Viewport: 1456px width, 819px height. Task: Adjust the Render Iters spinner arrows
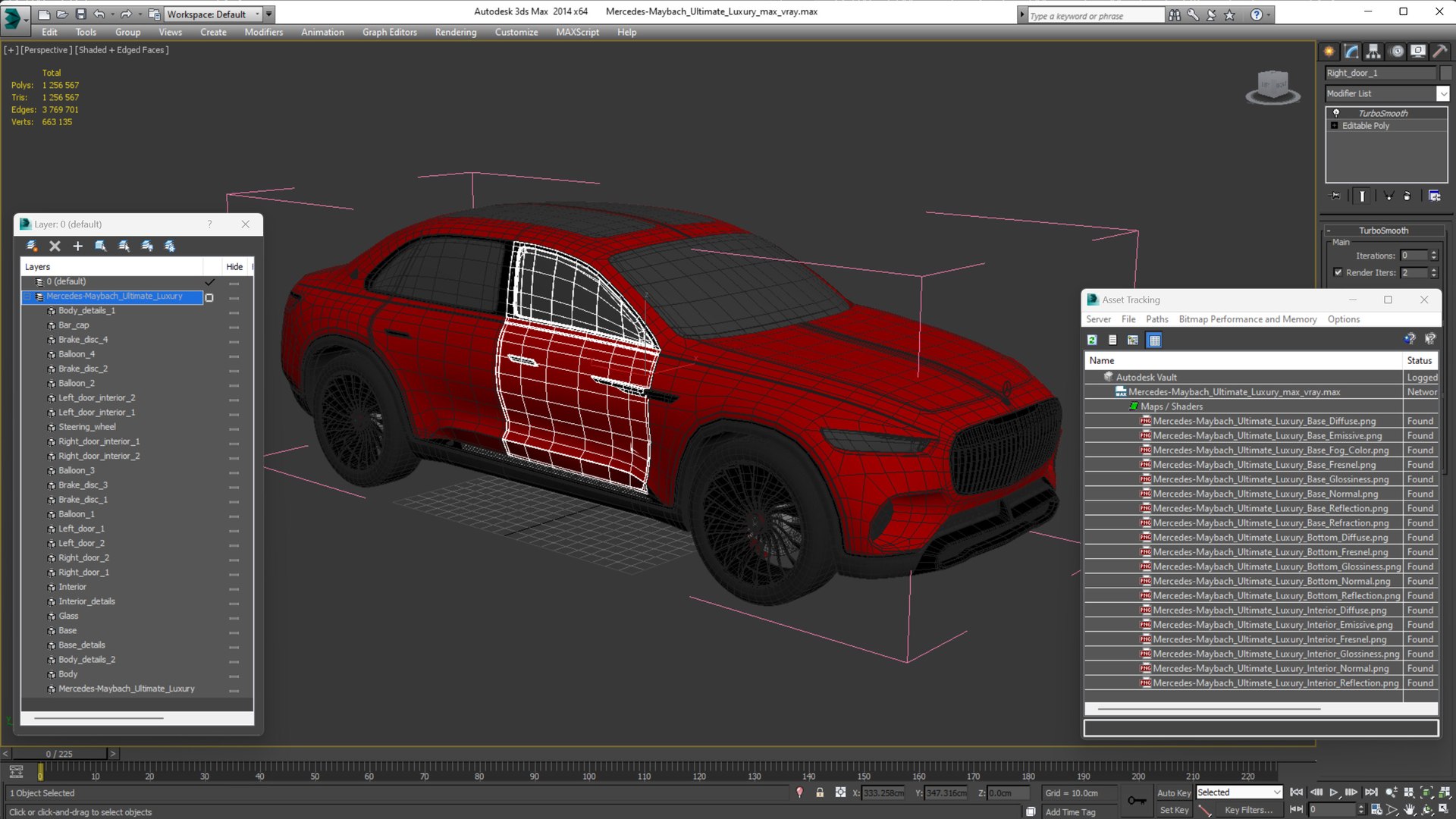tap(1433, 272)
